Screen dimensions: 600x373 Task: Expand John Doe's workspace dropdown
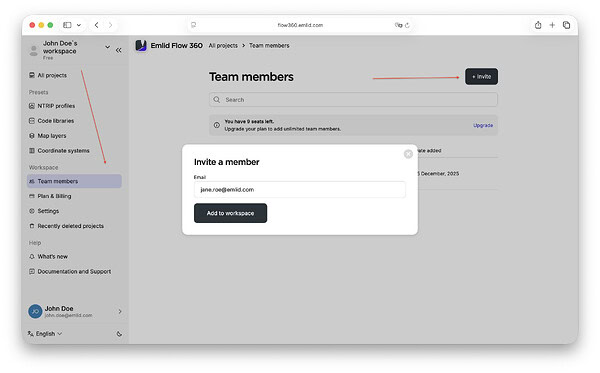pyautogui.click(x=108, y=47)
